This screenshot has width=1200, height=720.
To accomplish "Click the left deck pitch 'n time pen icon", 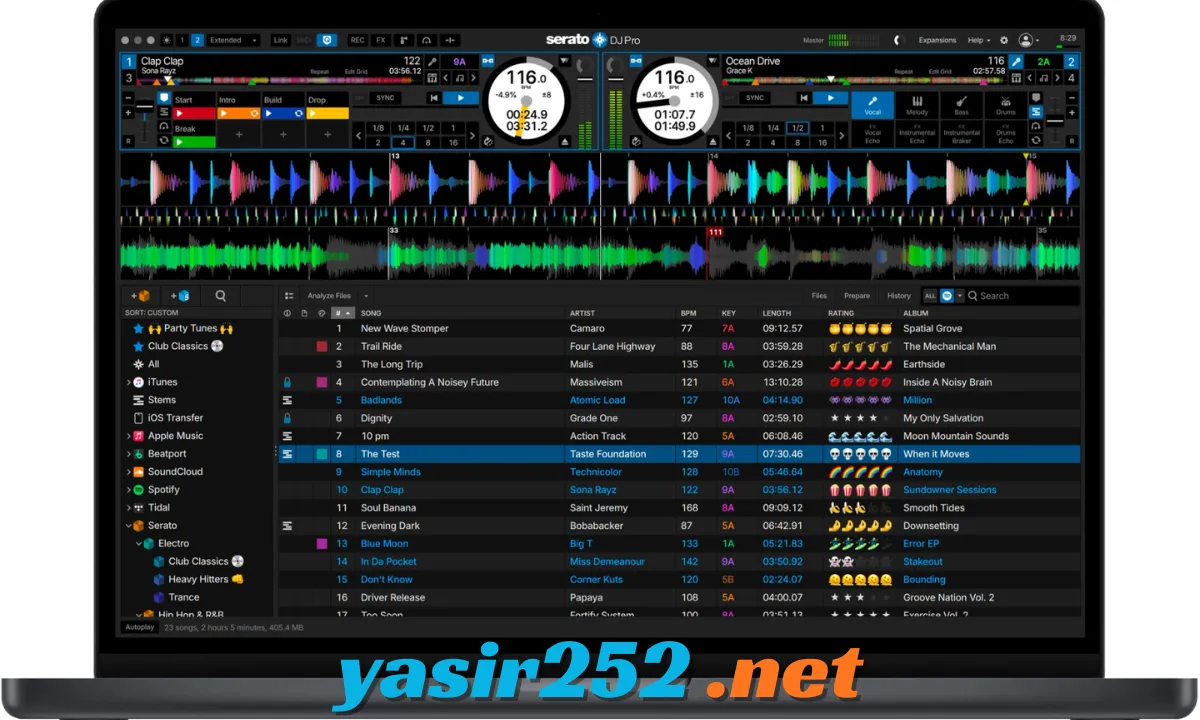I will click(433, 62).
